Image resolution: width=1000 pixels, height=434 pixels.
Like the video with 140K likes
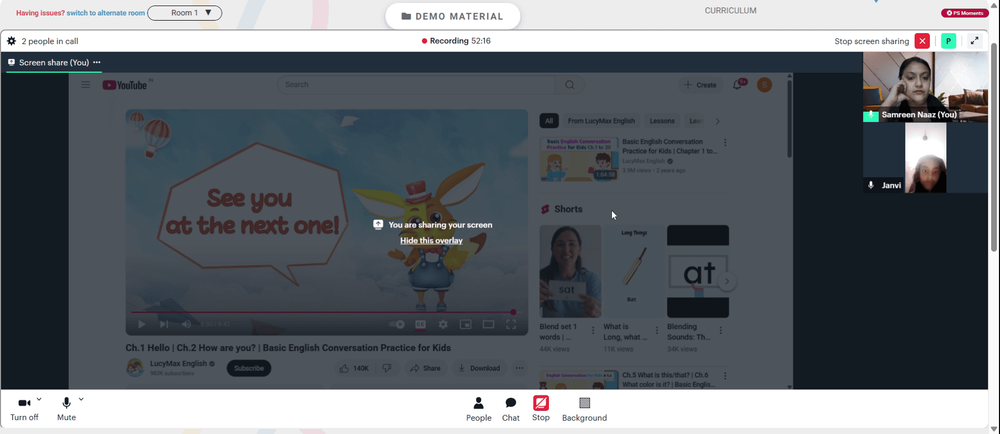(354, 368)
